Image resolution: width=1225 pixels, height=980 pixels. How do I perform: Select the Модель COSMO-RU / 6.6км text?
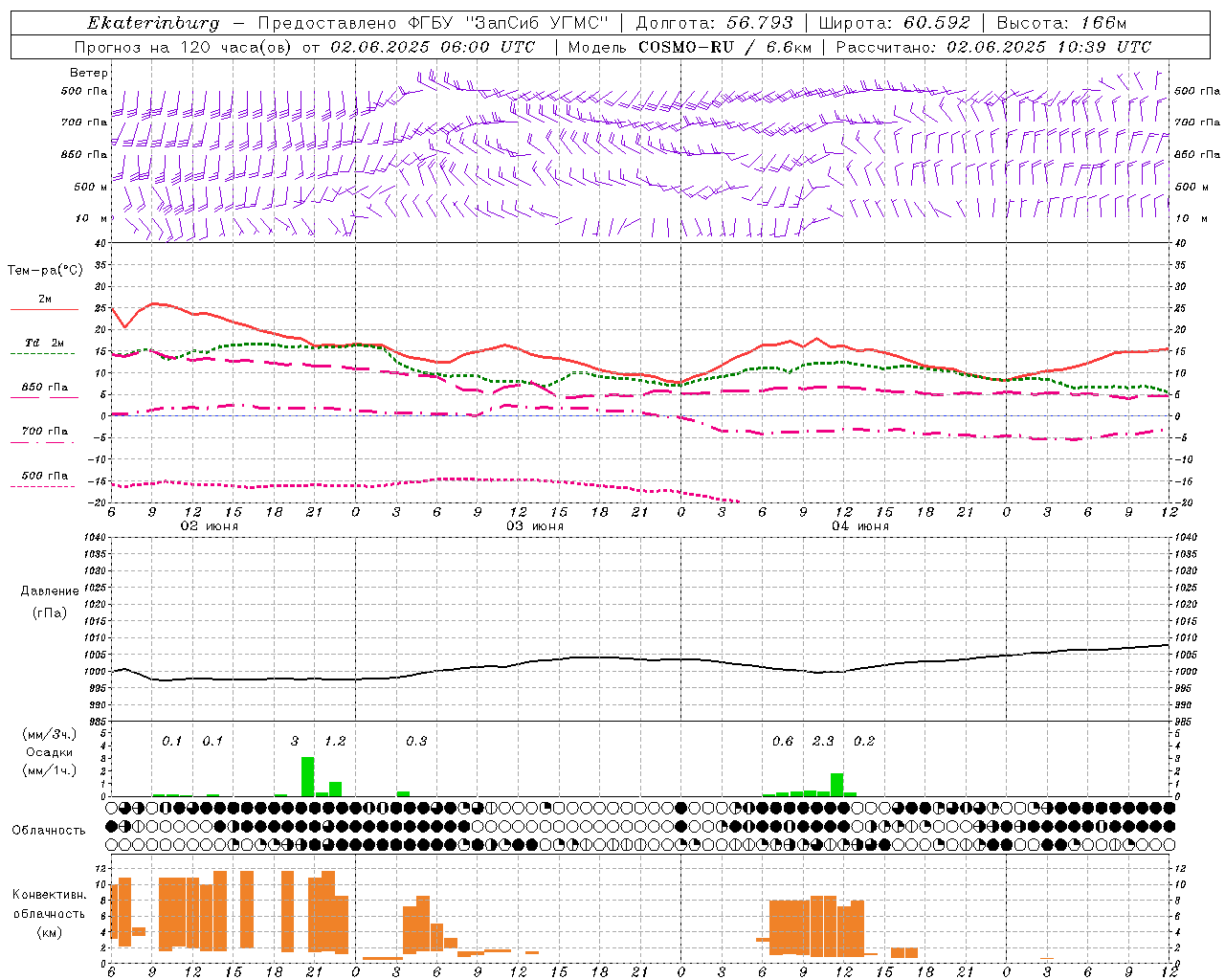[x=690, y=47]
